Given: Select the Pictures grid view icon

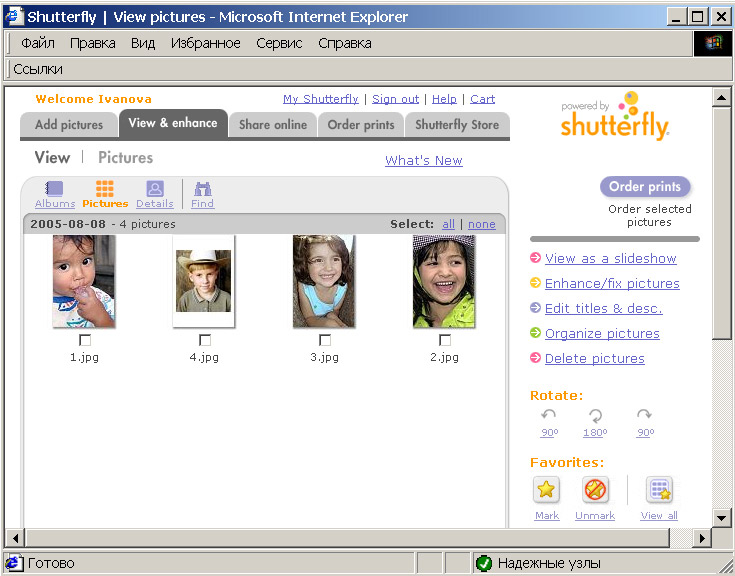Looking at the screenshot, I should point(105,188).
